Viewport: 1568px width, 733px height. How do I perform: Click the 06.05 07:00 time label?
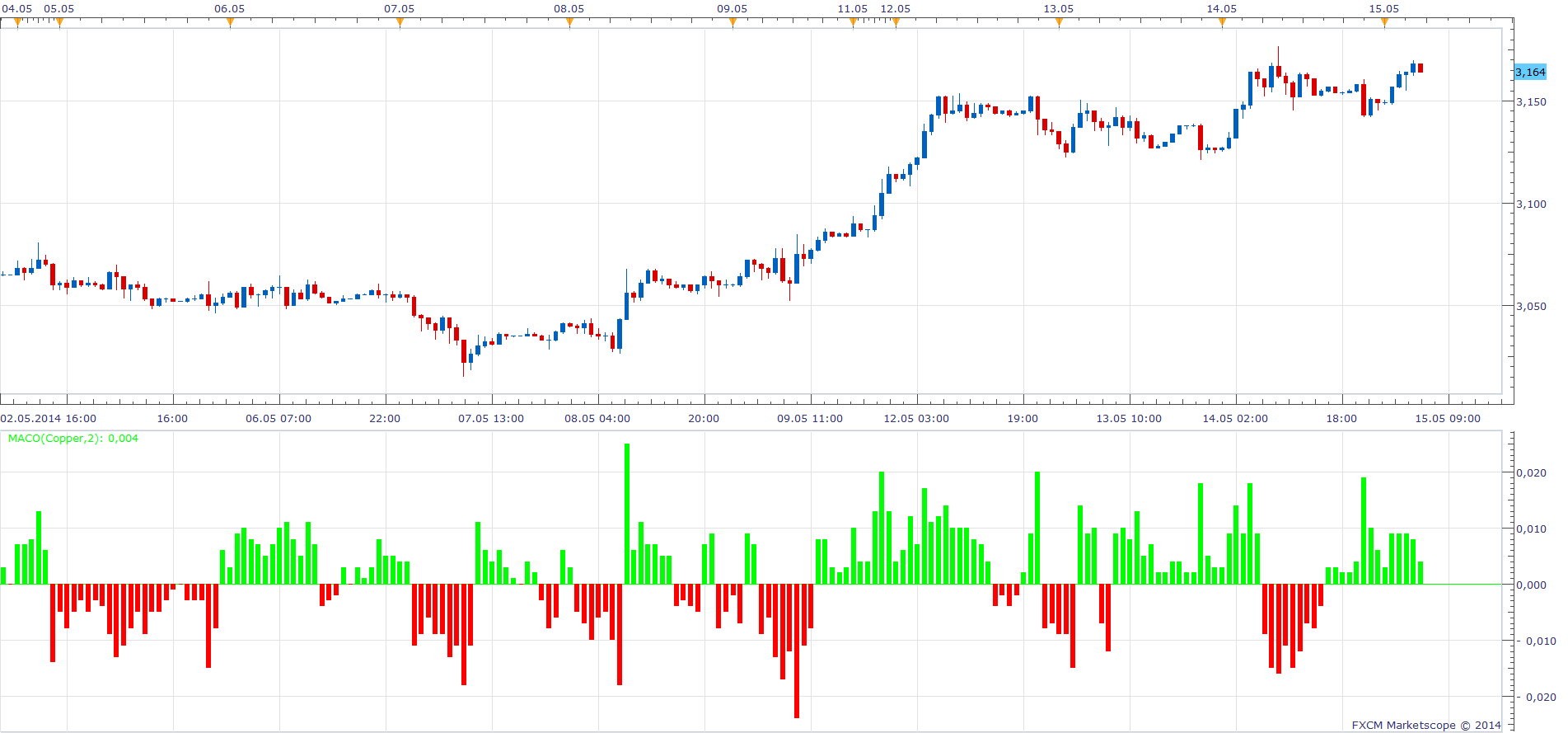pyautogui.click(x=278, y=419)
